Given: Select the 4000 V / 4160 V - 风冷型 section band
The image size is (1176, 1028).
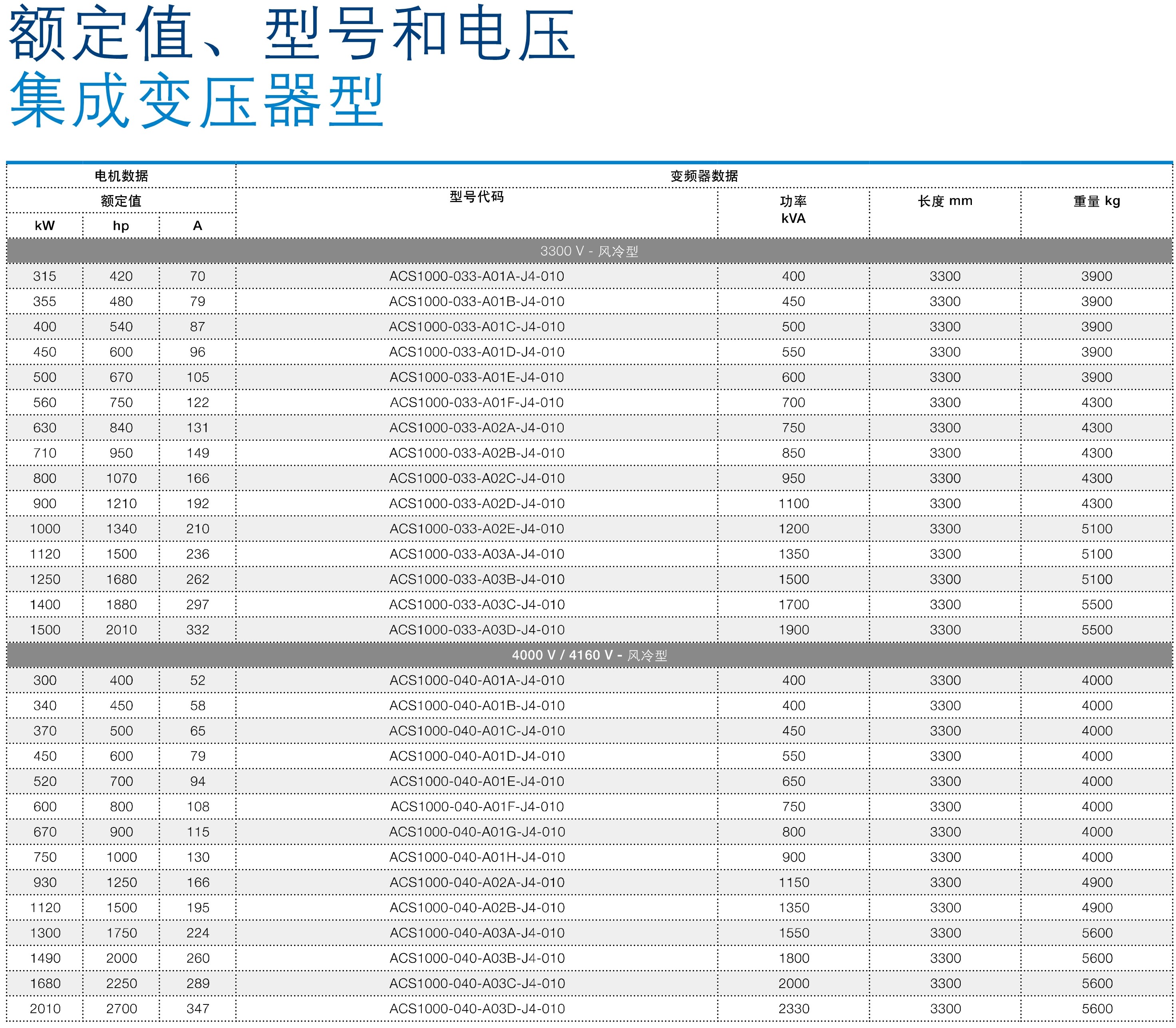Looking at the screenshot, I should coord(589,655).
